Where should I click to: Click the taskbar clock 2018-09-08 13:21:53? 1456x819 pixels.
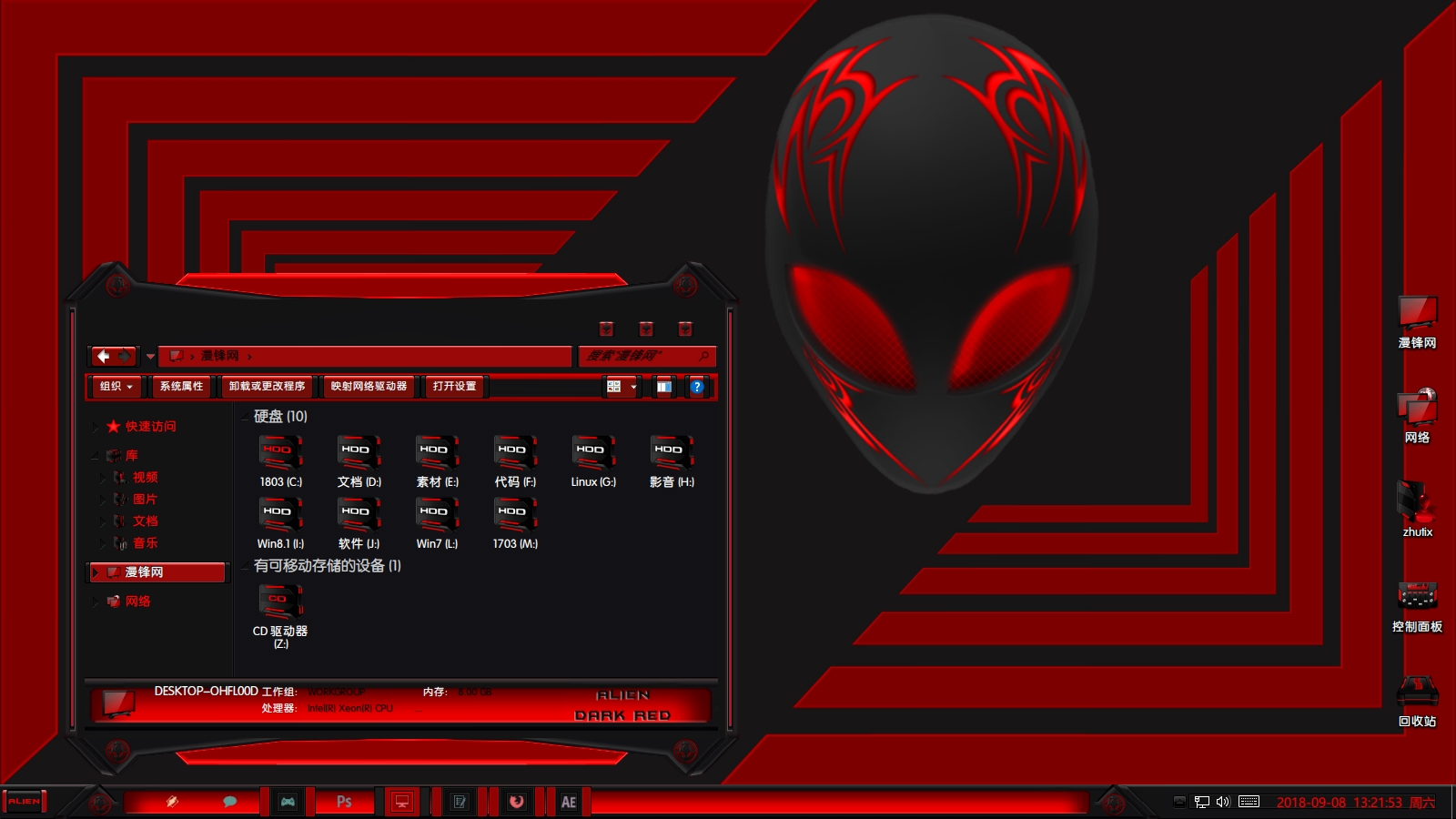1356,803
